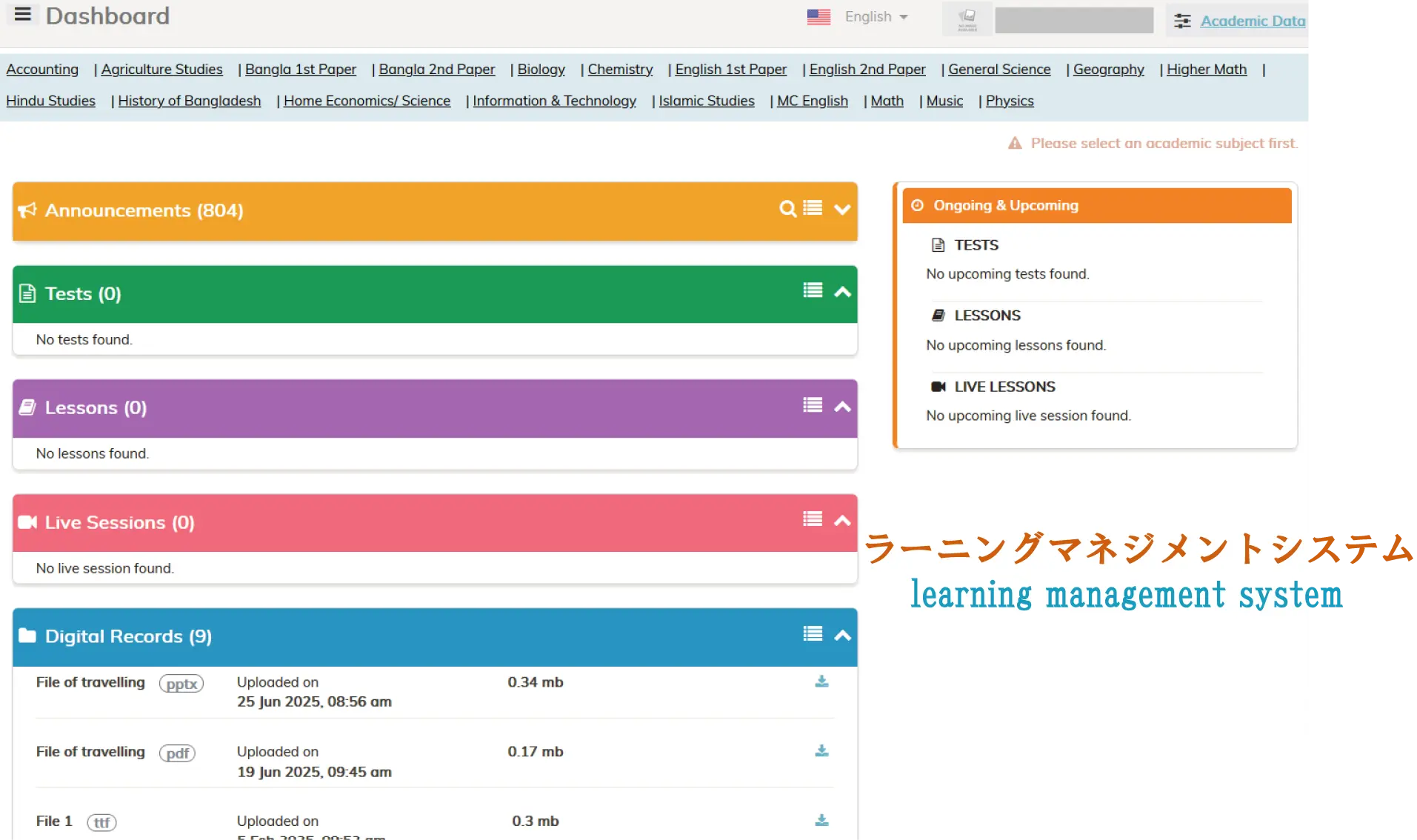The height and width of the screenshot is (840, 1417).
Task: Open the hamburger menu beside Dashboard
Action: tap(23, 15)
